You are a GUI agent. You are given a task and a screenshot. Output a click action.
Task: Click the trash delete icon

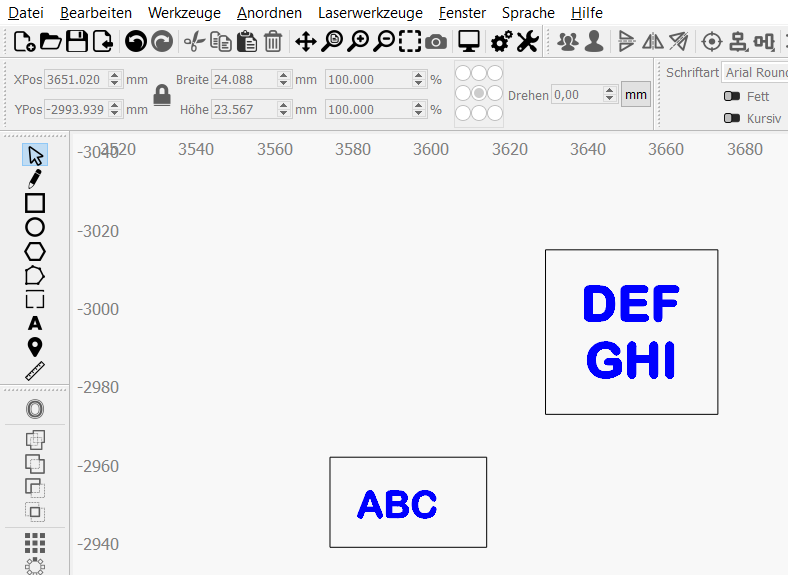[x=273, y=41]
